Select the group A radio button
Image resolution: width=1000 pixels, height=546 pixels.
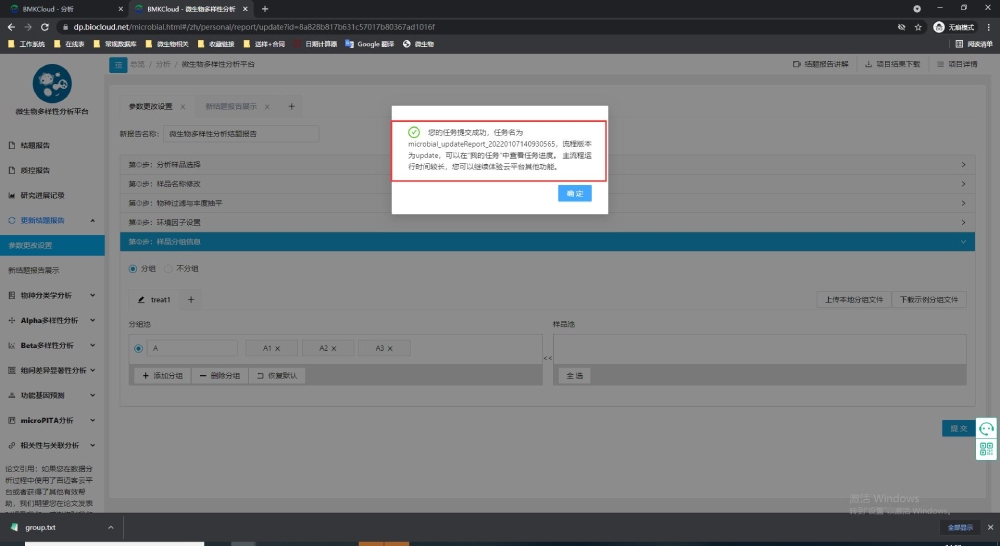pyautogui.click(x=138, y=348)
